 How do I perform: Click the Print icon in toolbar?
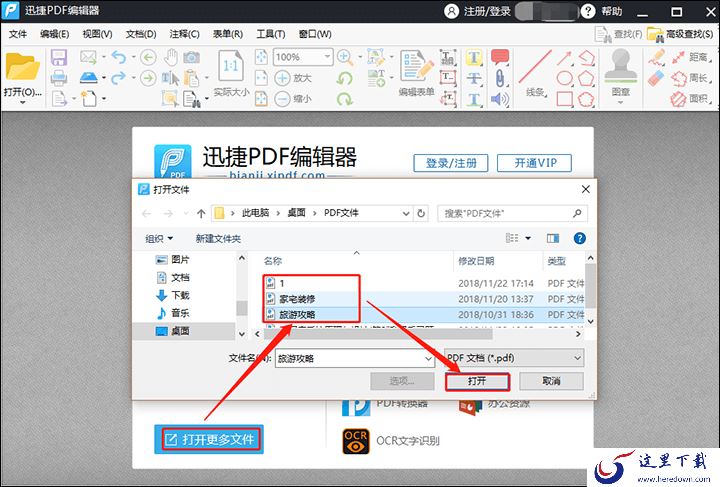click(x=59, y=78)
